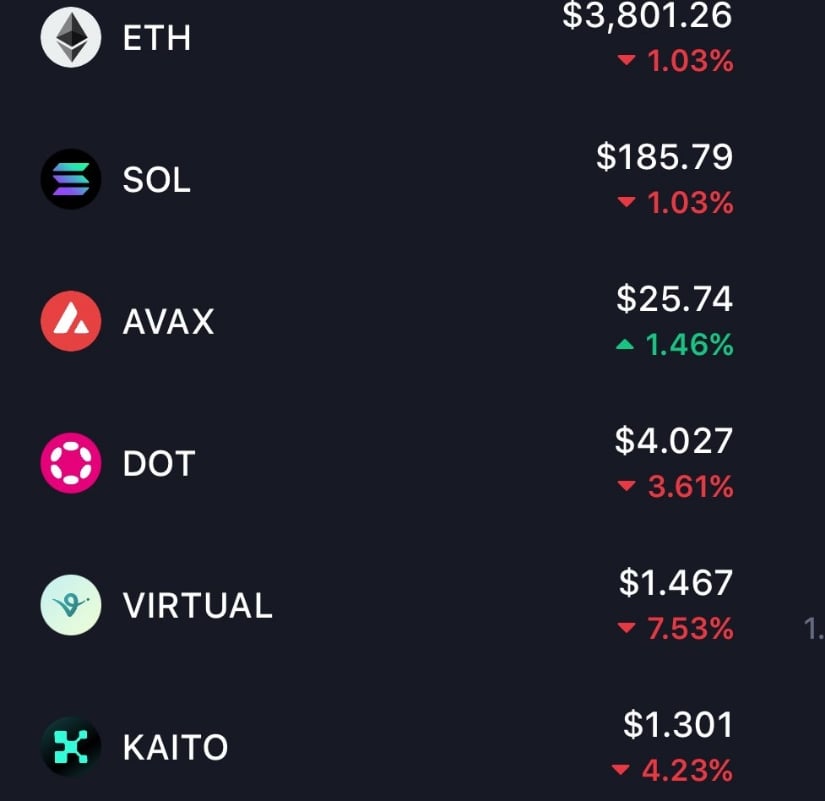This screenshot has width=825, height=801.
Task: Select the AVAX ticker label
Action: click(168, 322)
